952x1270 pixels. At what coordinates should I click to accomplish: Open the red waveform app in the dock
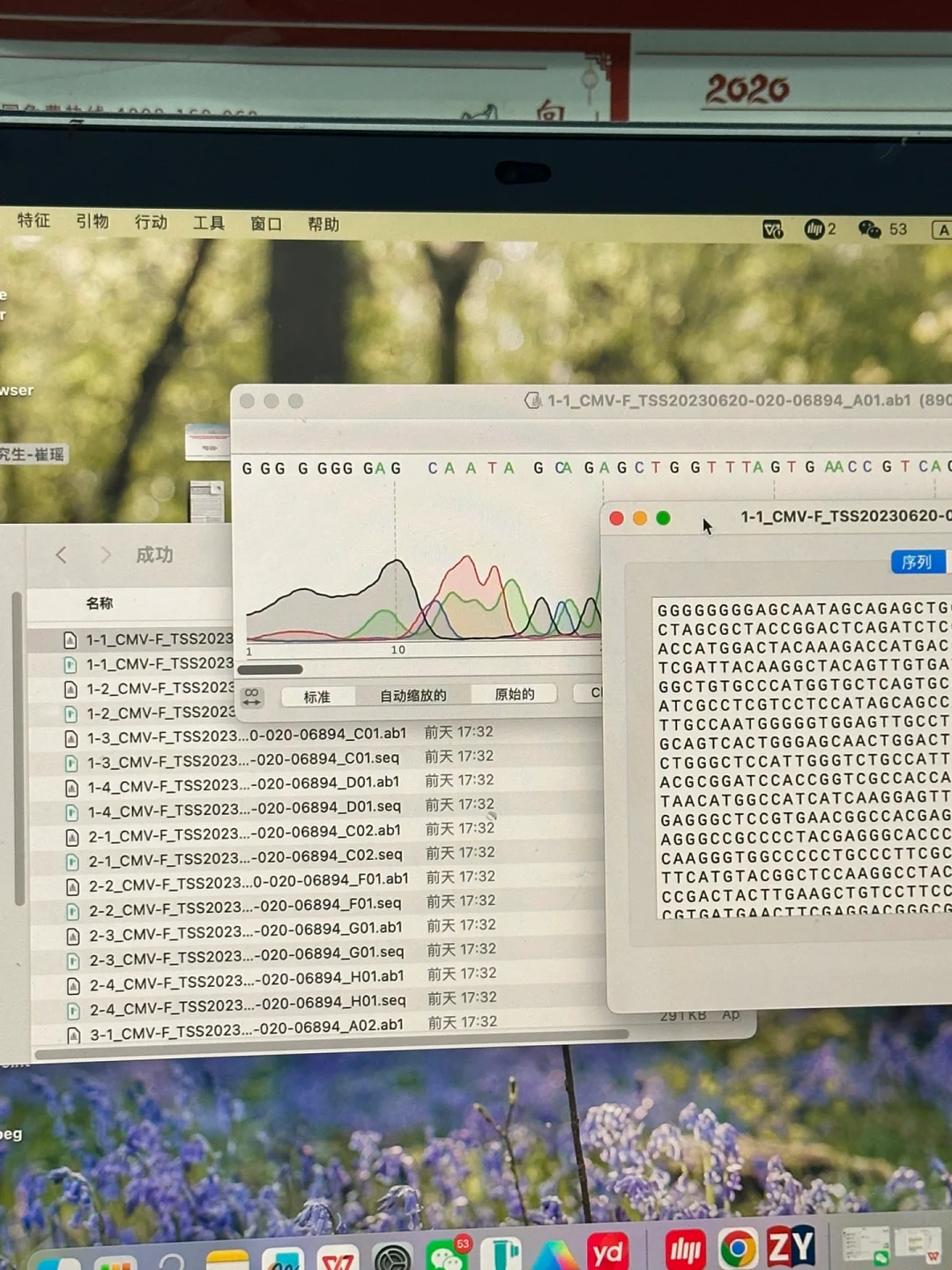[685, 1250]
